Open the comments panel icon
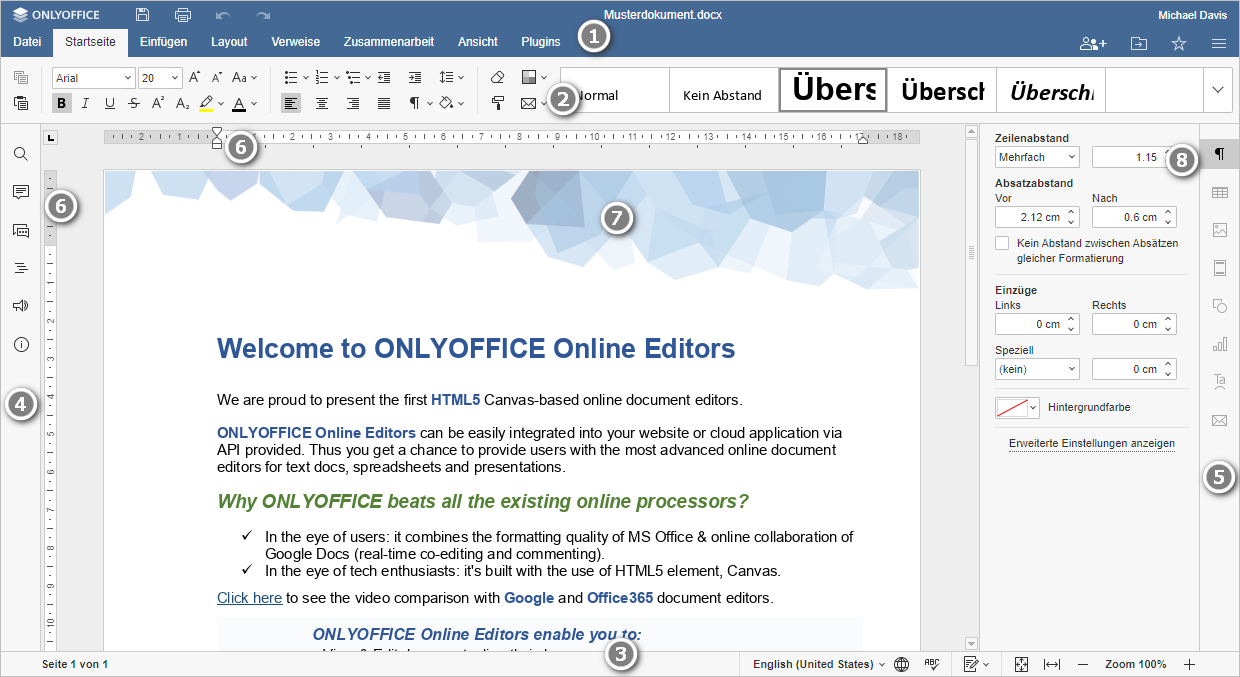Viewport: 1240px width, 677px height. 20,192
